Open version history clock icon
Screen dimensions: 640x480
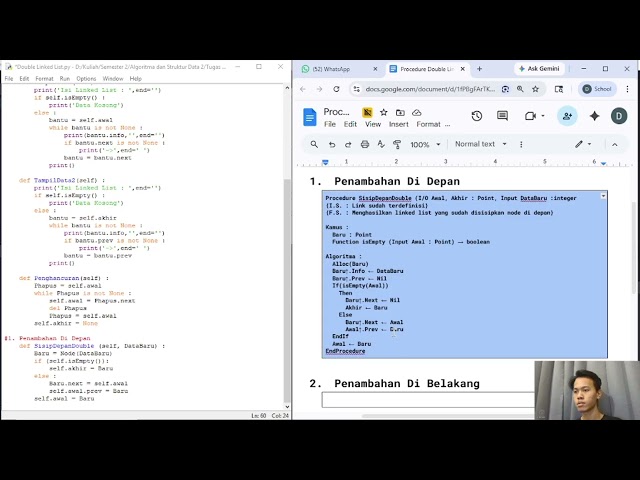(x=477, y=116)
